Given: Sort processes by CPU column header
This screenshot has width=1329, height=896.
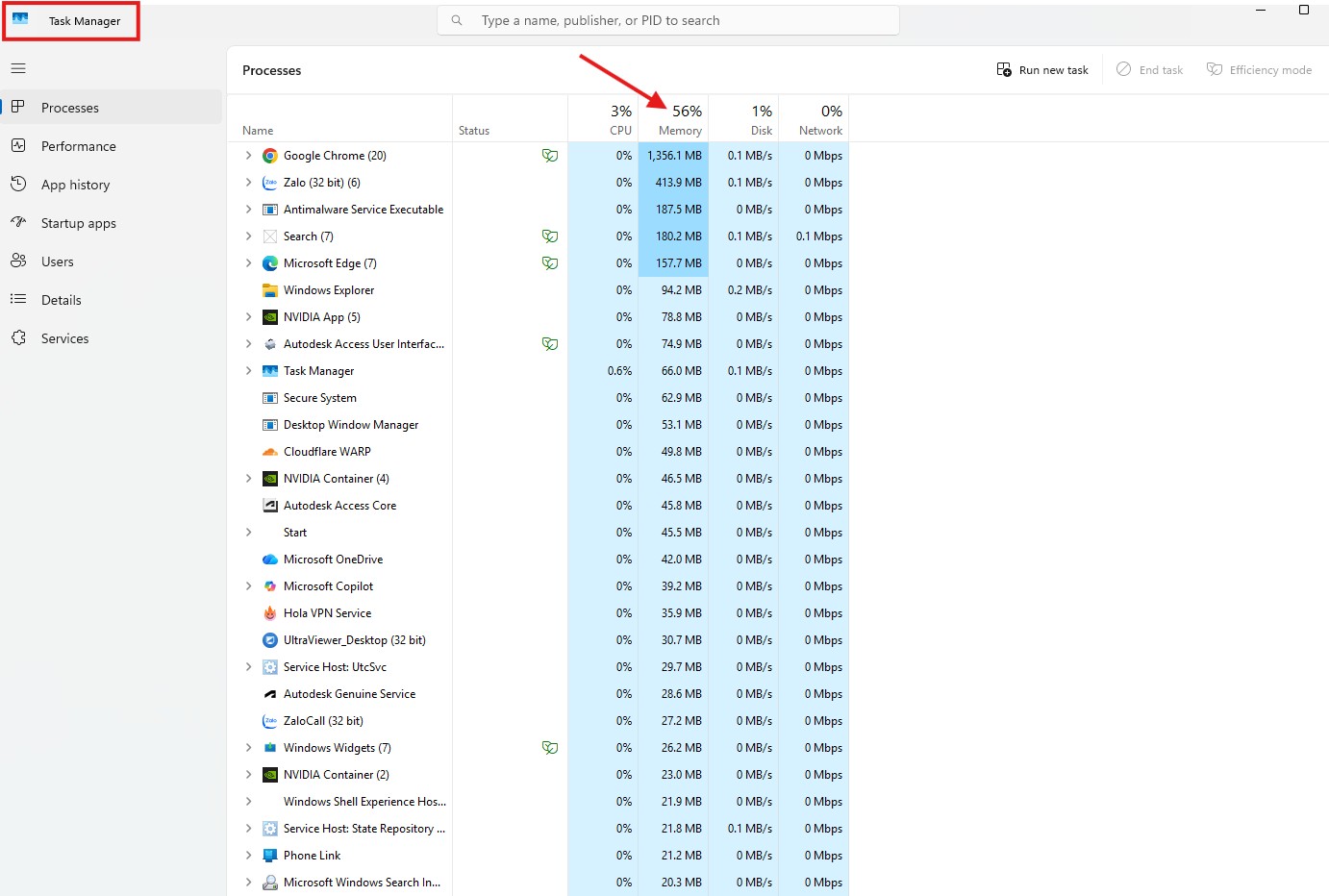Looking at the screenshot, I should click(x=619, y=120).
